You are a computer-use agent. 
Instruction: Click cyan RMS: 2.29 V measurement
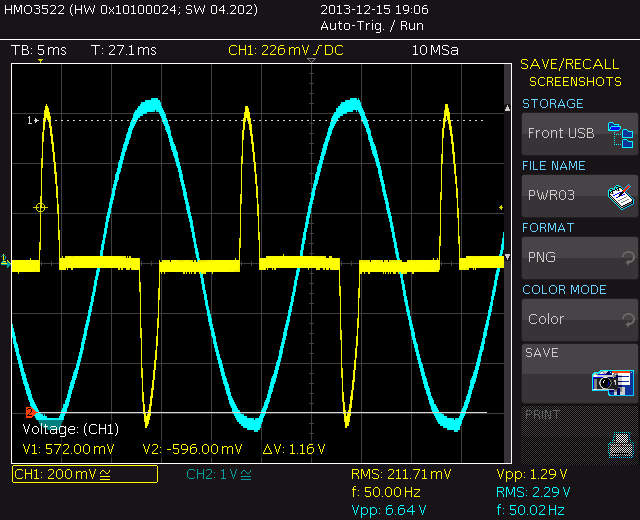(533, 492)
